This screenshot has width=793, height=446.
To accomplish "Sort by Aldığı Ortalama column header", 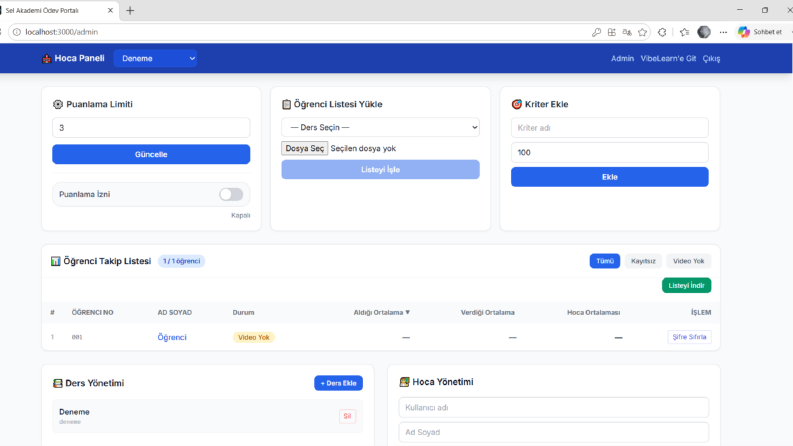I will [382, 313].
